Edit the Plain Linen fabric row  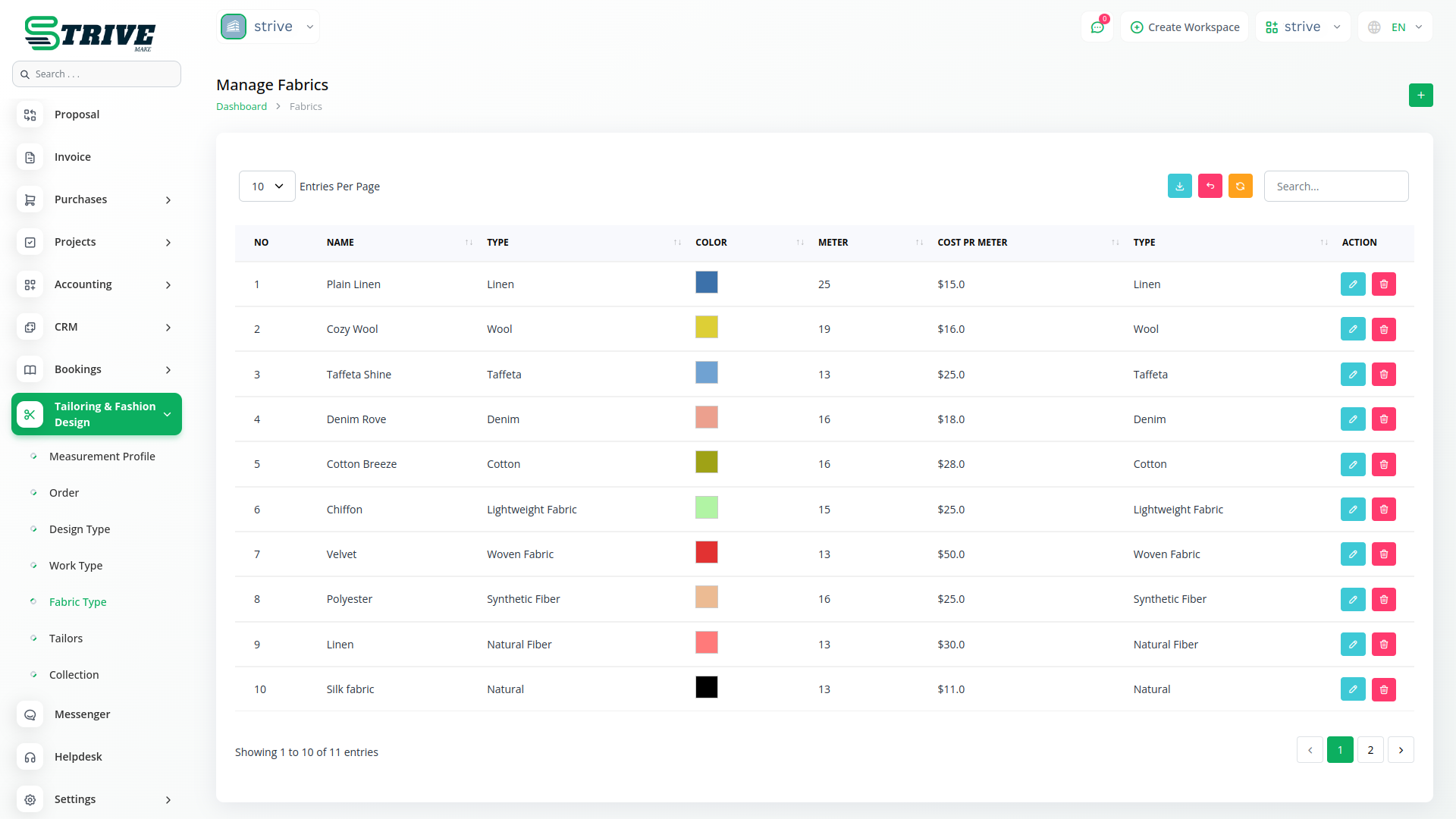pyautogui.click(x=1352, y=284)
